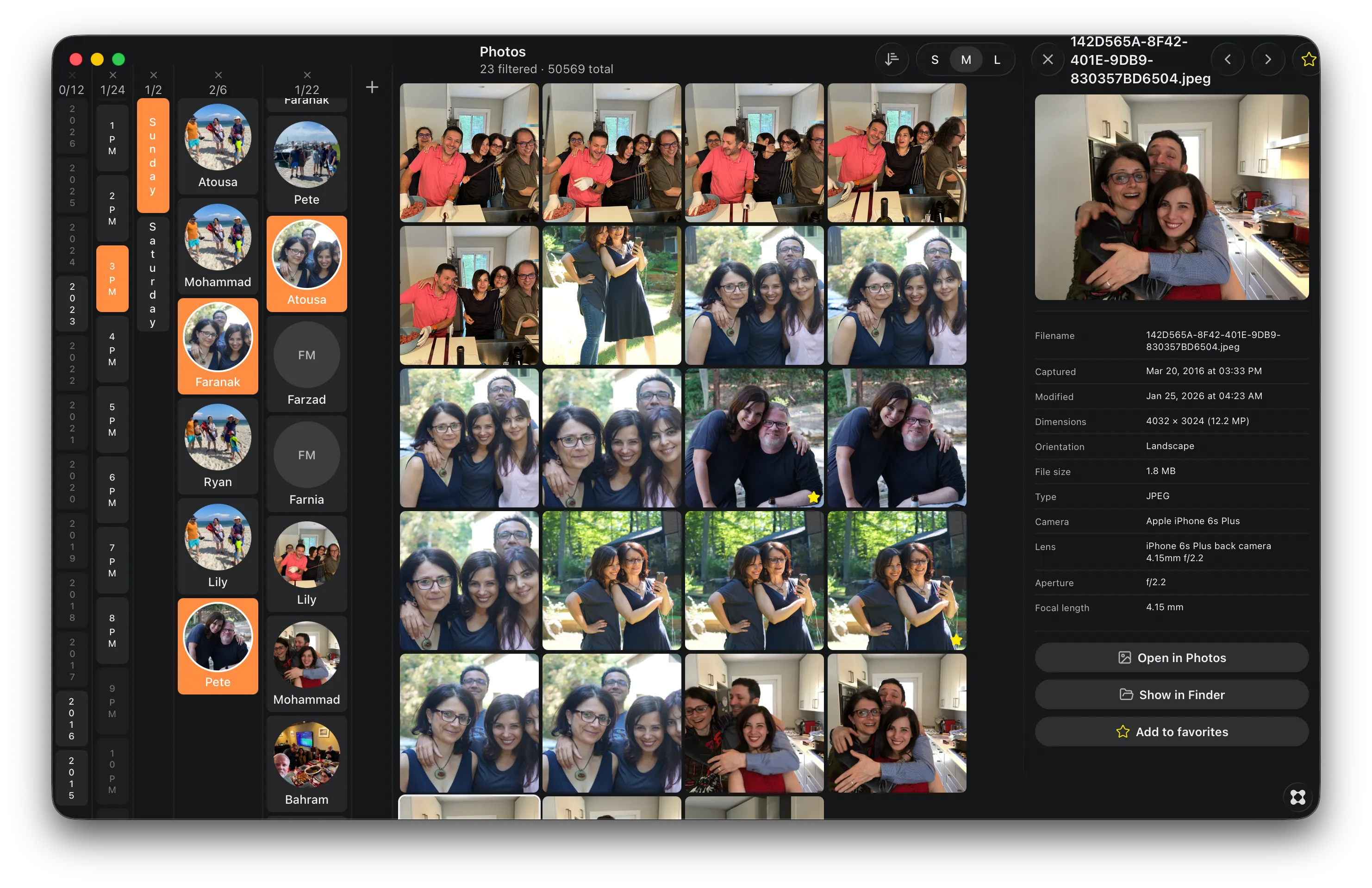
Task: Open full-body photo of two women on lawn
Action: [611, 295]
